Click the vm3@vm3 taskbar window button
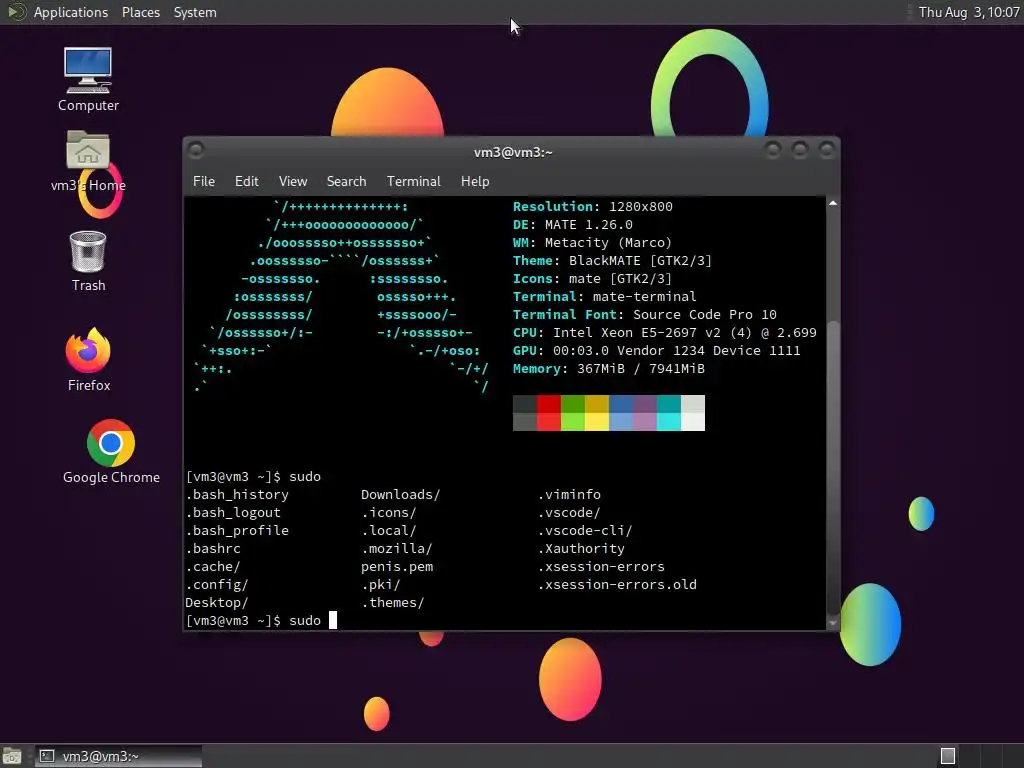The width and height of the screenshot is (1024, 768). 118,756
